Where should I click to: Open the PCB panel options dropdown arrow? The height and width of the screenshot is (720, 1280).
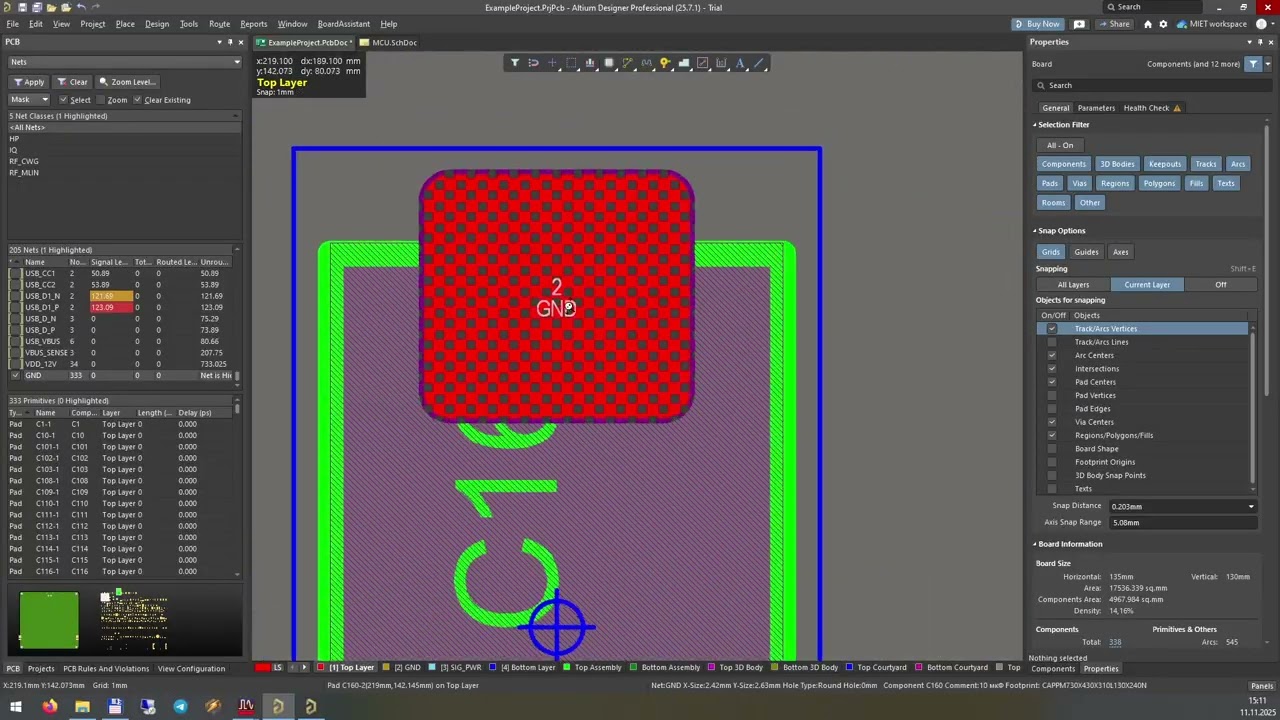pos(219,42)
